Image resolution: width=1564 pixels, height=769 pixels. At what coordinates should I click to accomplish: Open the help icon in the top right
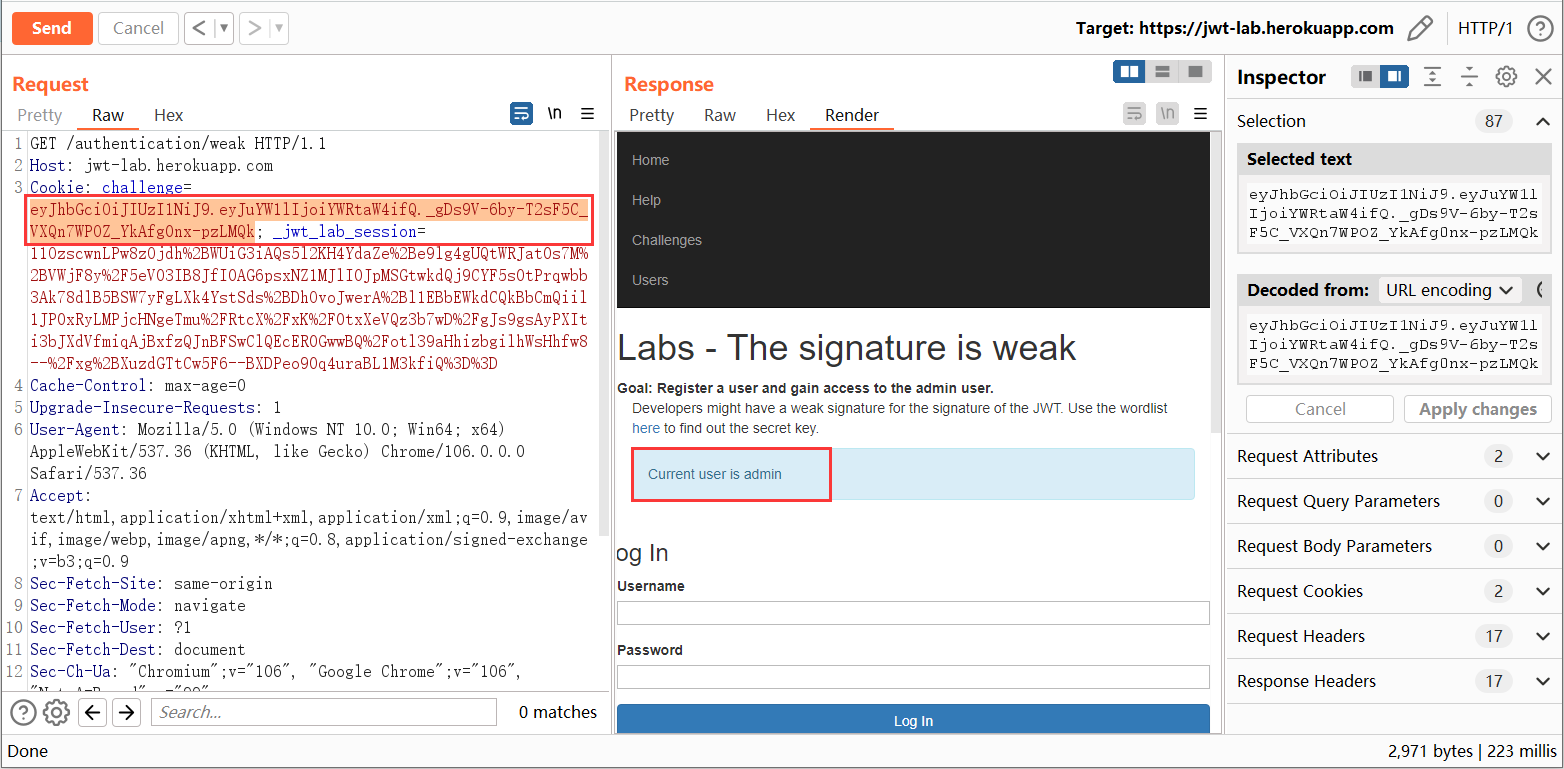tap(1540, 28)
